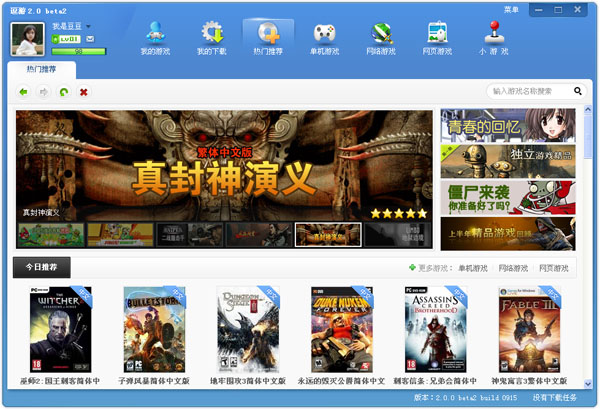Screen dimensions: 600x410
Task: Open 小游戏 joystick icon
Action: coord(494,32)
